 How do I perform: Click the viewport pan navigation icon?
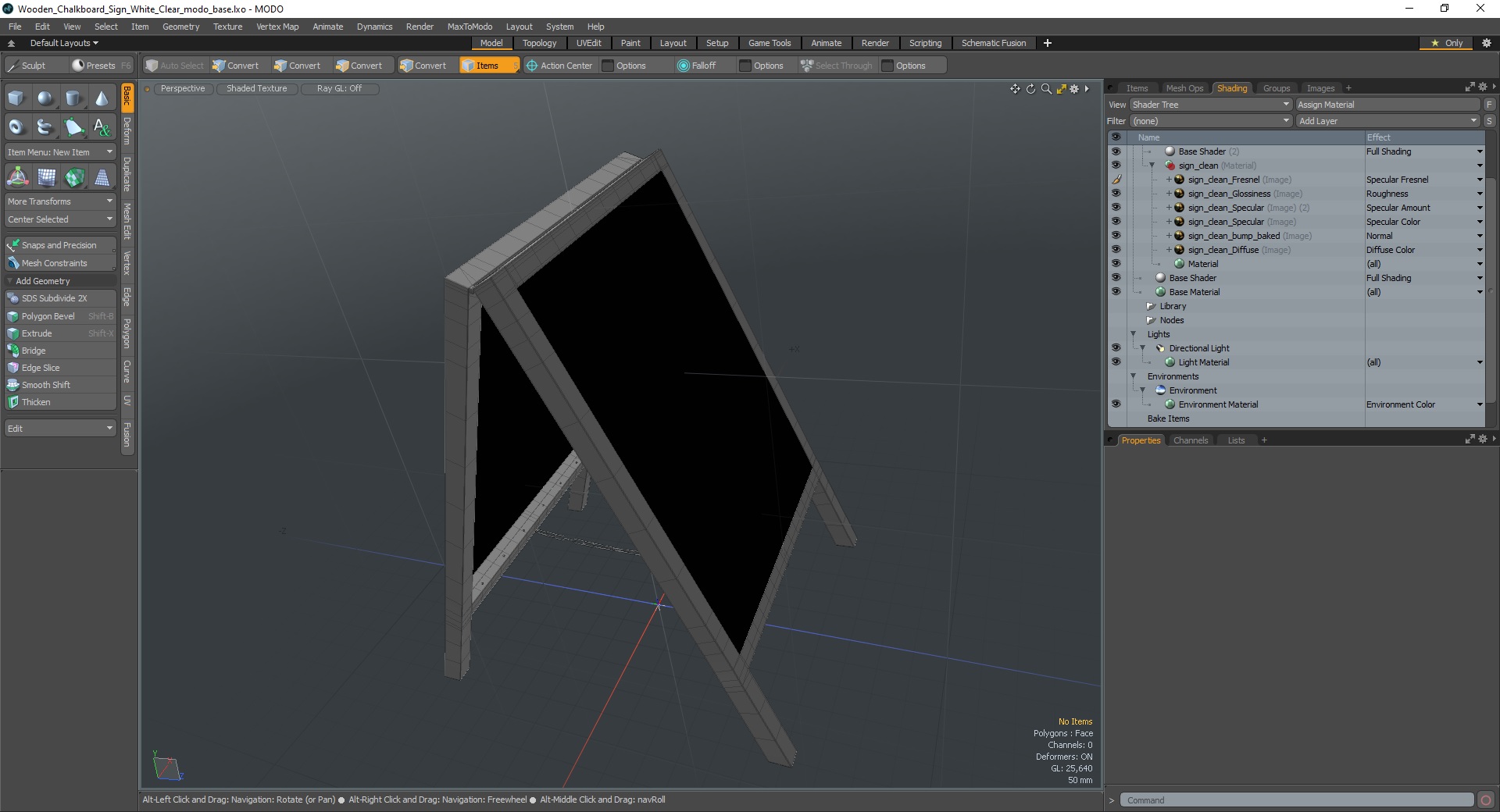click(1015, 89)
